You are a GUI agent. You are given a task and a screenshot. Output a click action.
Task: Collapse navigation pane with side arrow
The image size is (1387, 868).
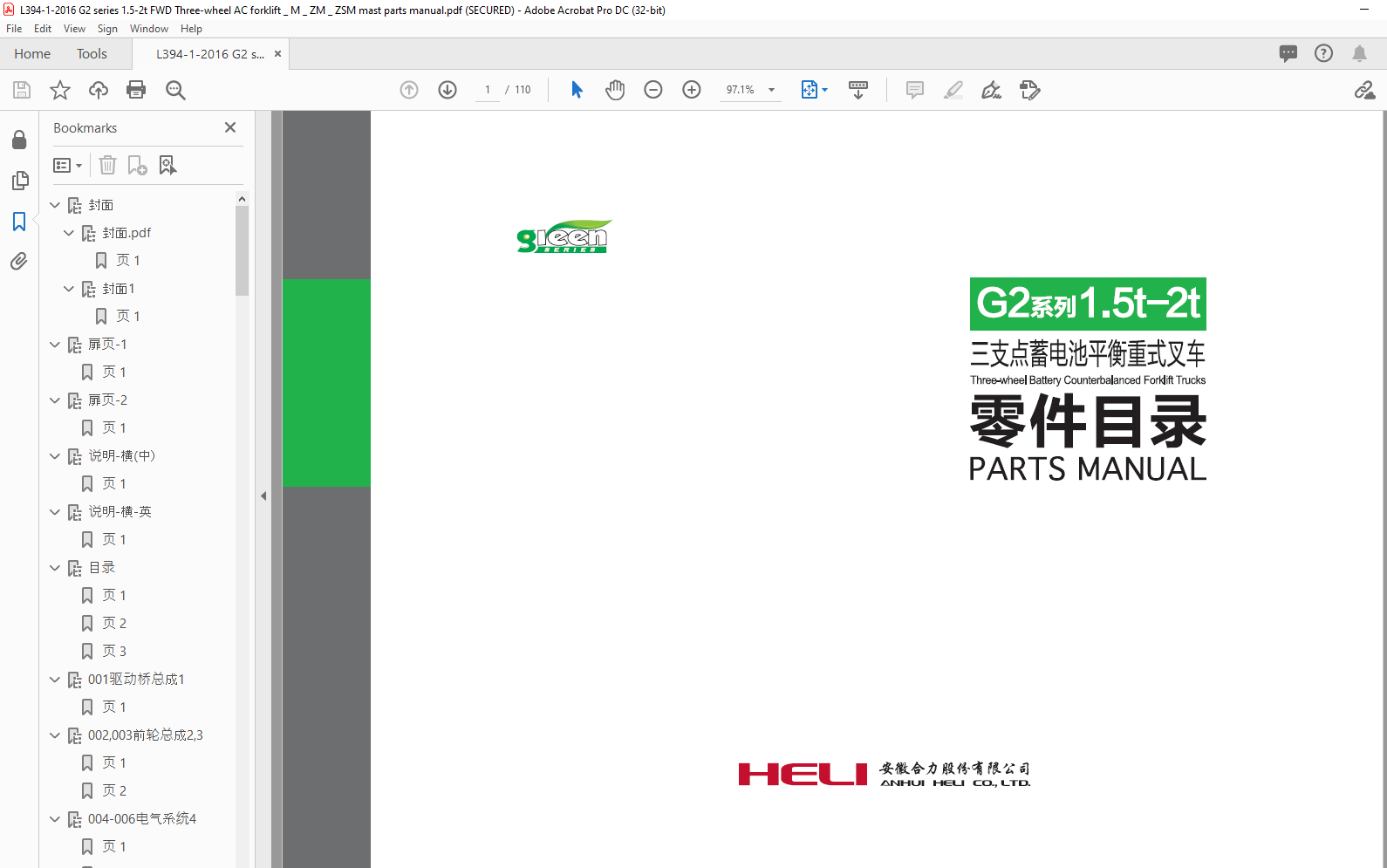click(x=263, y=496)
